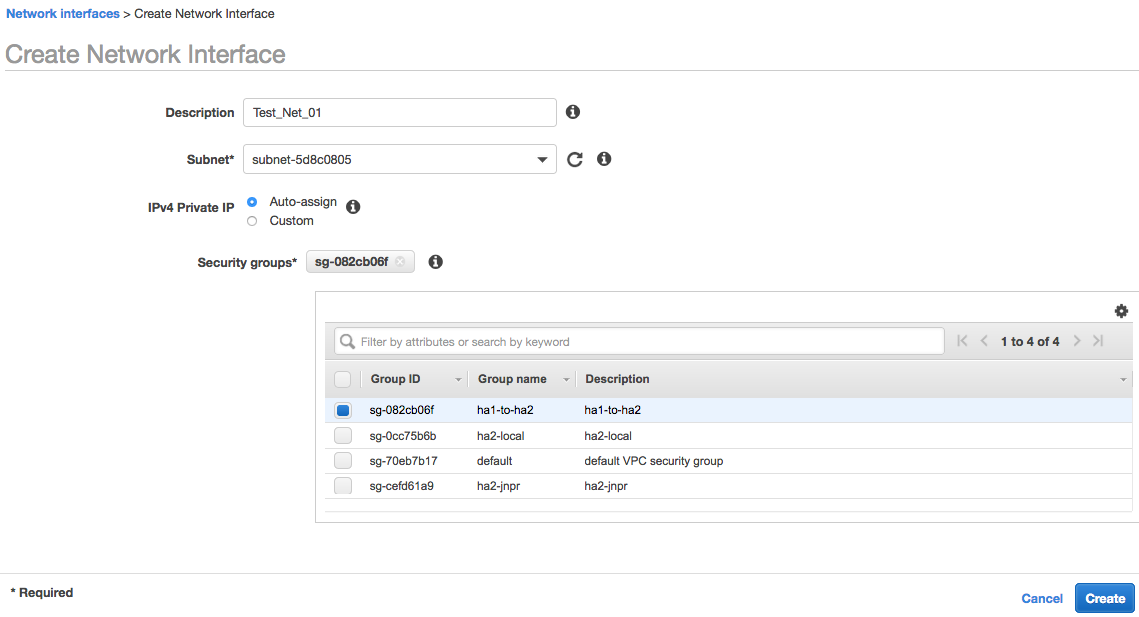Click the info icon beside Description field
The width and height of the screenshot is (1139, 617).
click(573, 112)
